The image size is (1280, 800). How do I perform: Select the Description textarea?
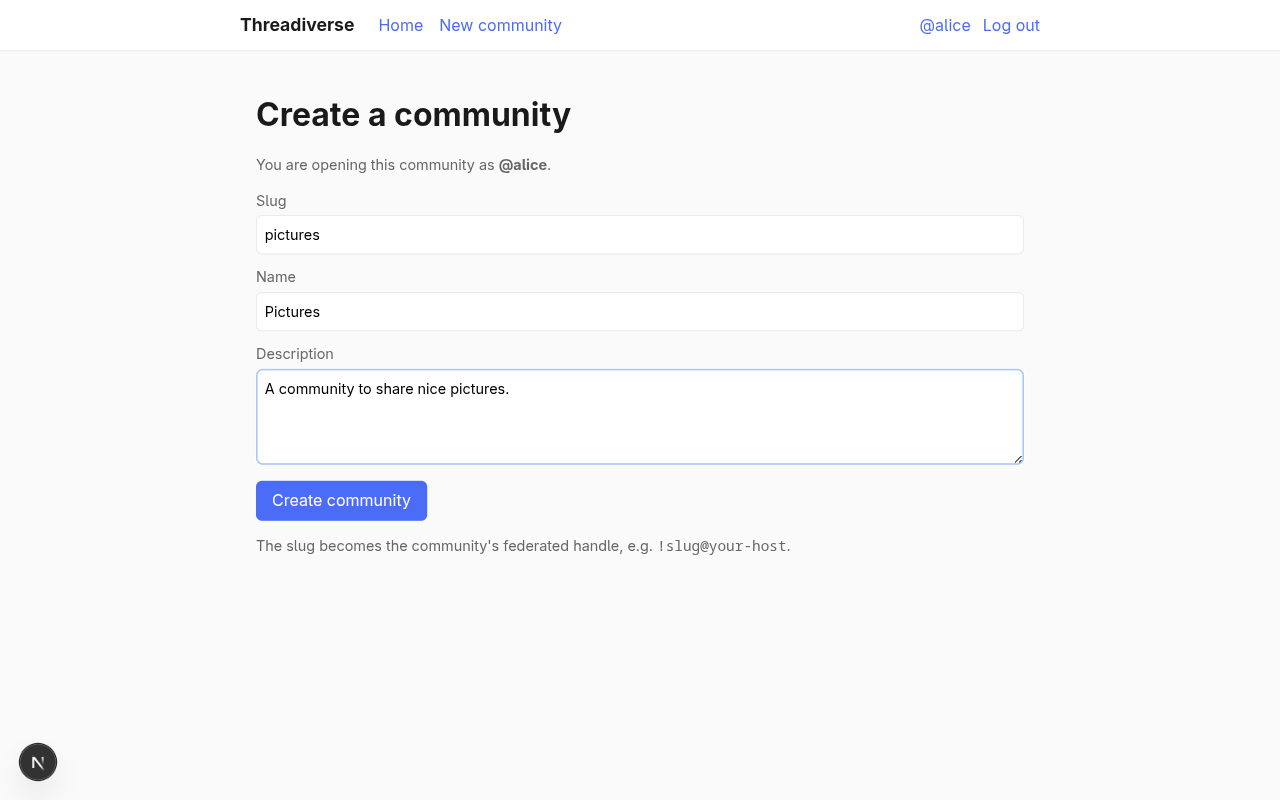click(639, 416)
